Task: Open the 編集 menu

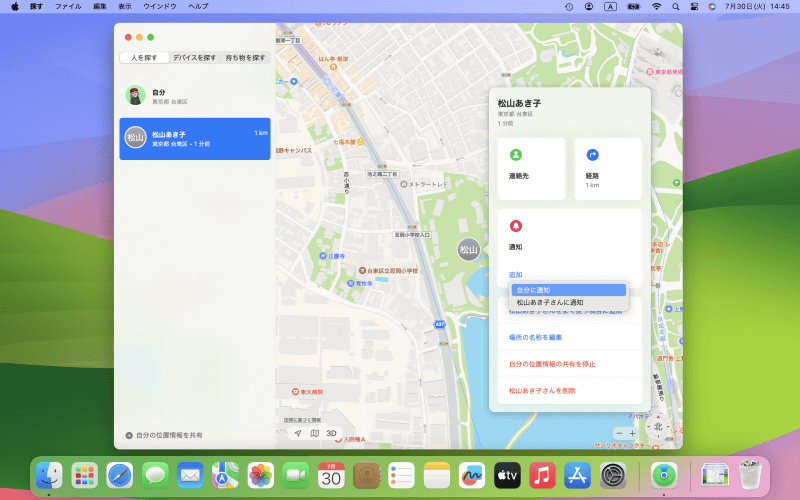Action: [99, 7]
